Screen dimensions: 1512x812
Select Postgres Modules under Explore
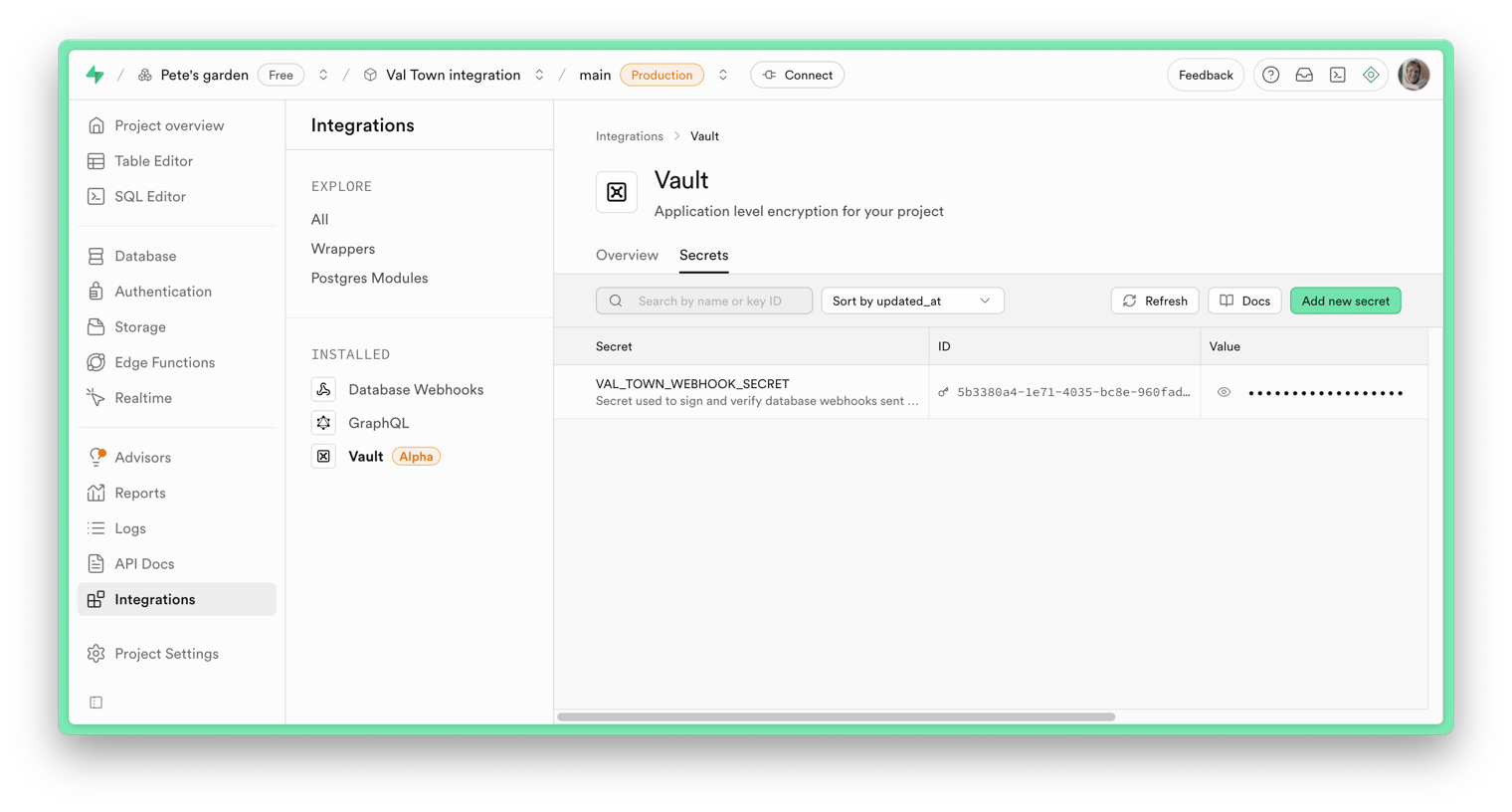pyautogui.click(x=370, y=279)
